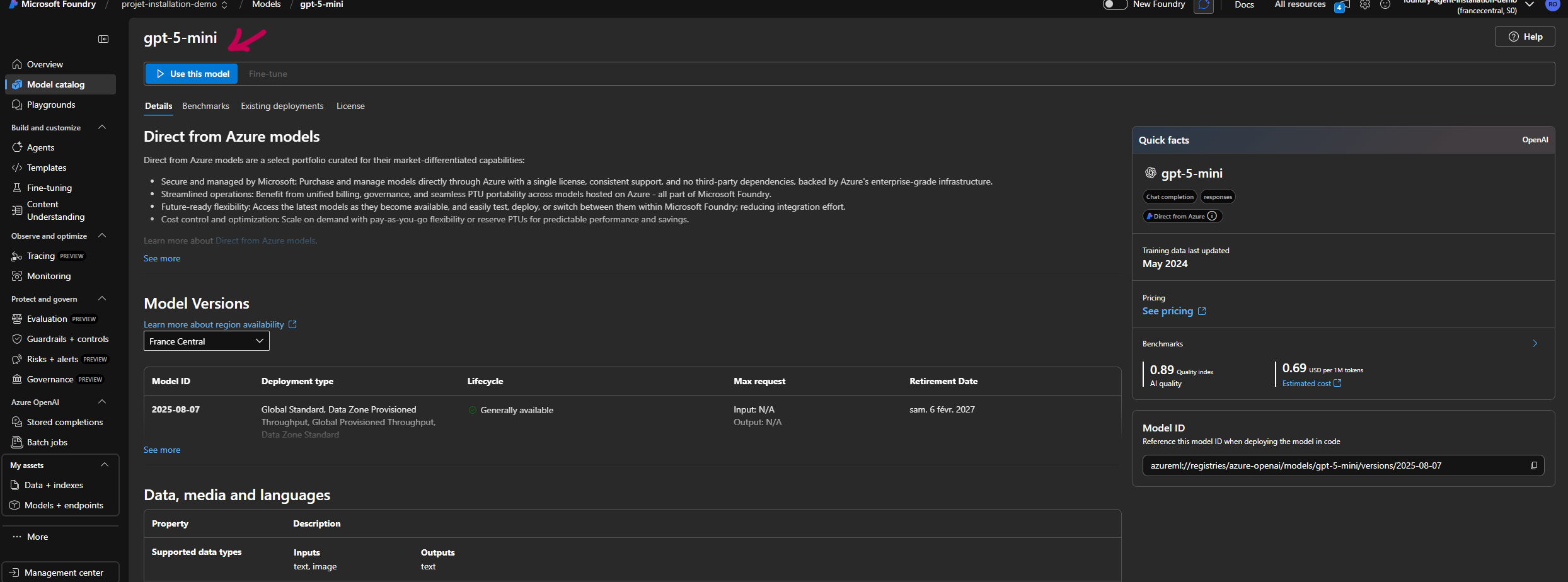Screen dimensions: 1568x582
Task: Click the Model catalog icon in sidebar
Action: (17, 84)
